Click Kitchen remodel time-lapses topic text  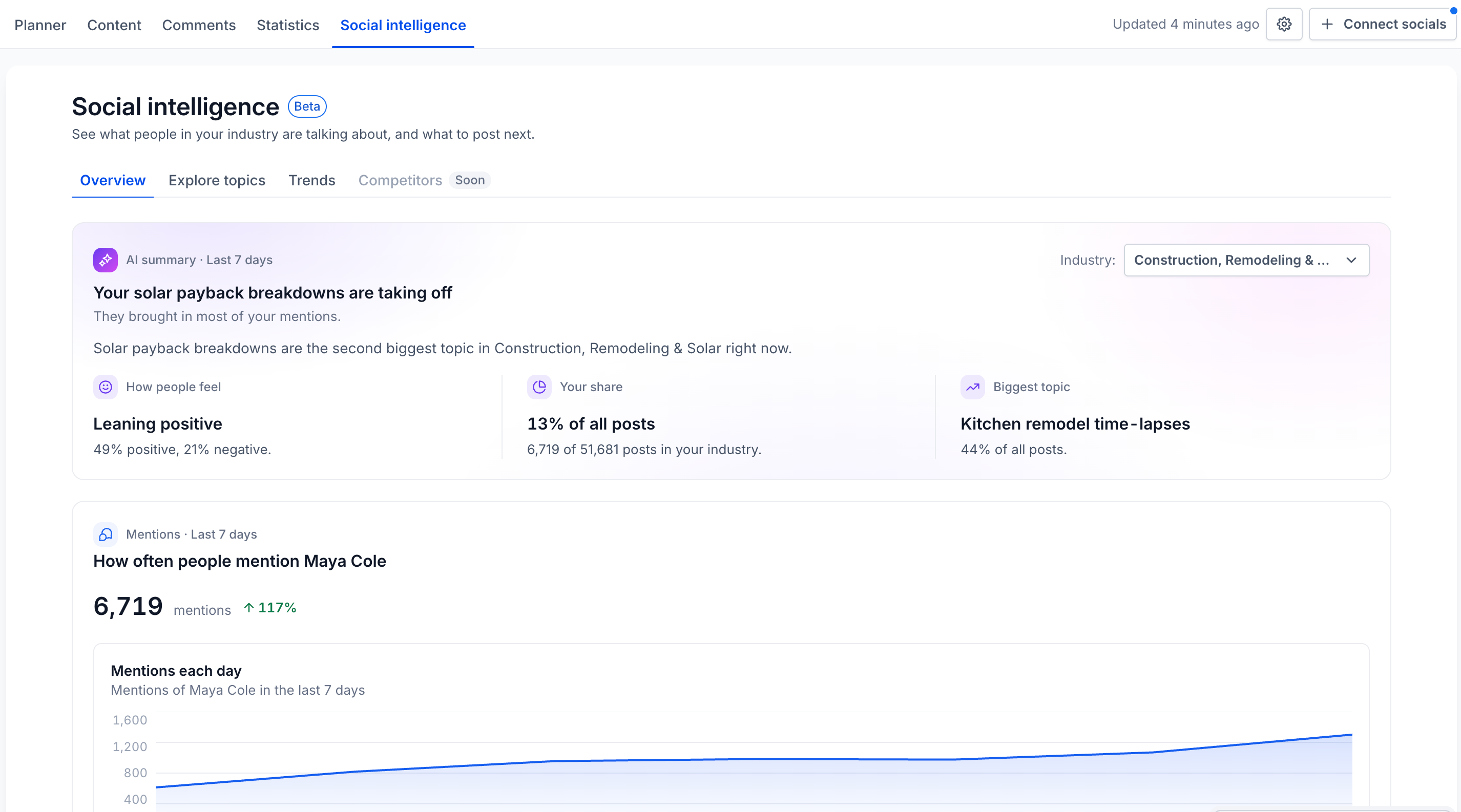pyautogui.click(x=1075, y=424)
